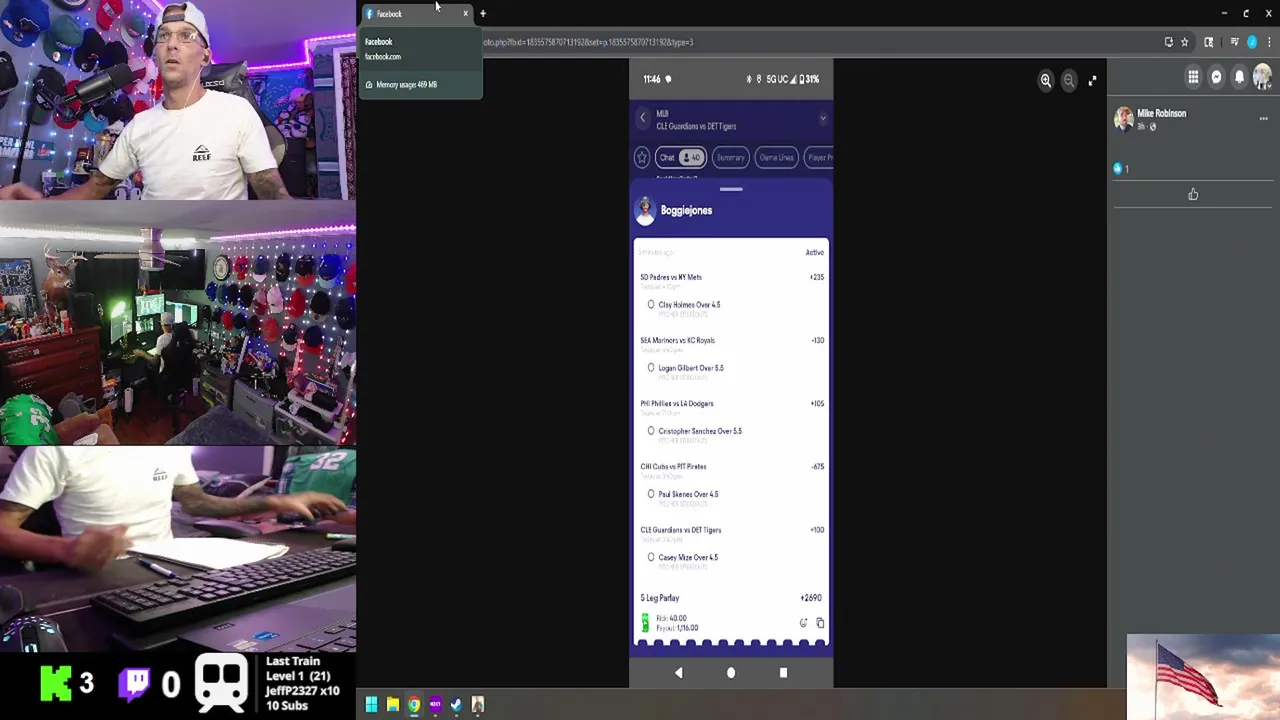
Task: Select the Summary tab
Action: [730, 157]
